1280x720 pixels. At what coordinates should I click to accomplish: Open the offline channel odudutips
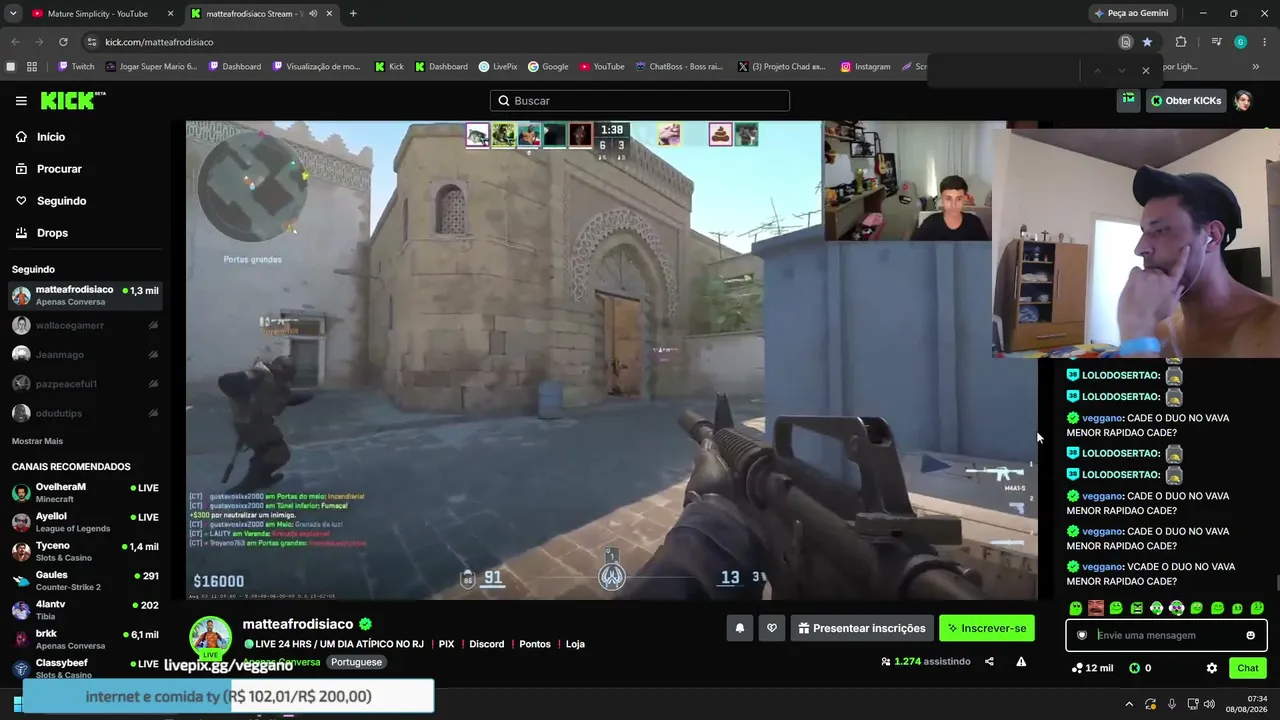(85, 413)
